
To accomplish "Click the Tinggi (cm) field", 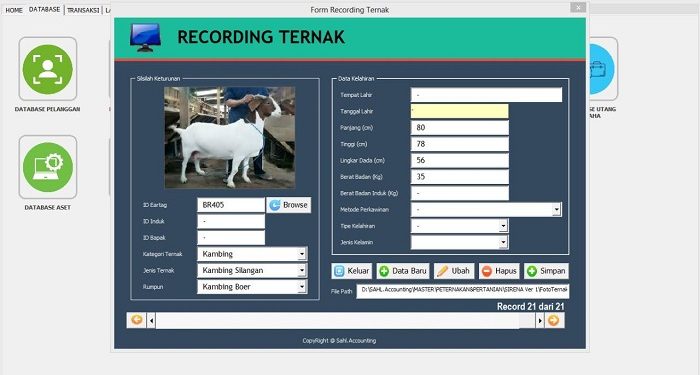I will (x=459, y=144).
